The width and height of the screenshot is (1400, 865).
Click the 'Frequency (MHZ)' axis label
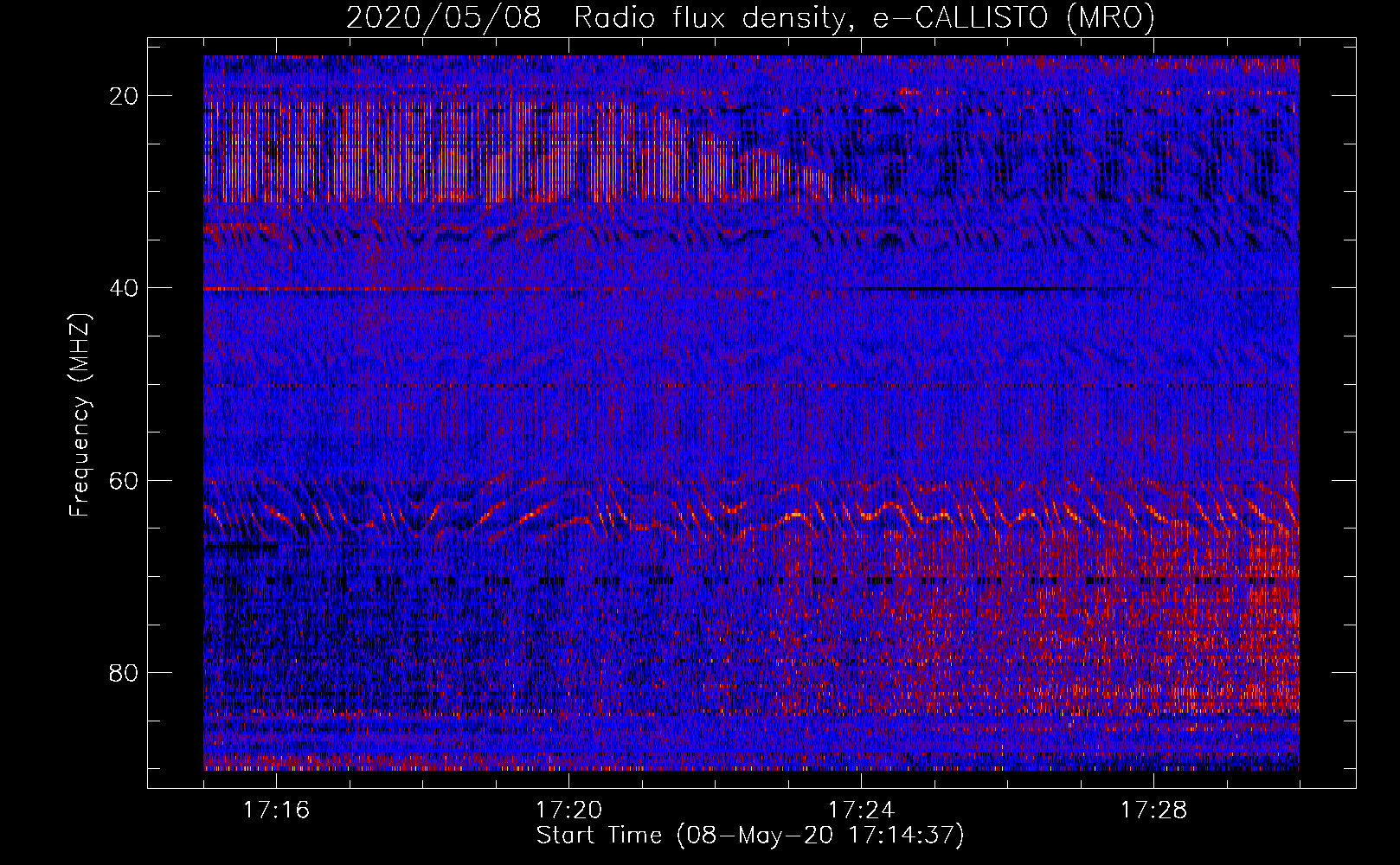[x=80, y=415]
